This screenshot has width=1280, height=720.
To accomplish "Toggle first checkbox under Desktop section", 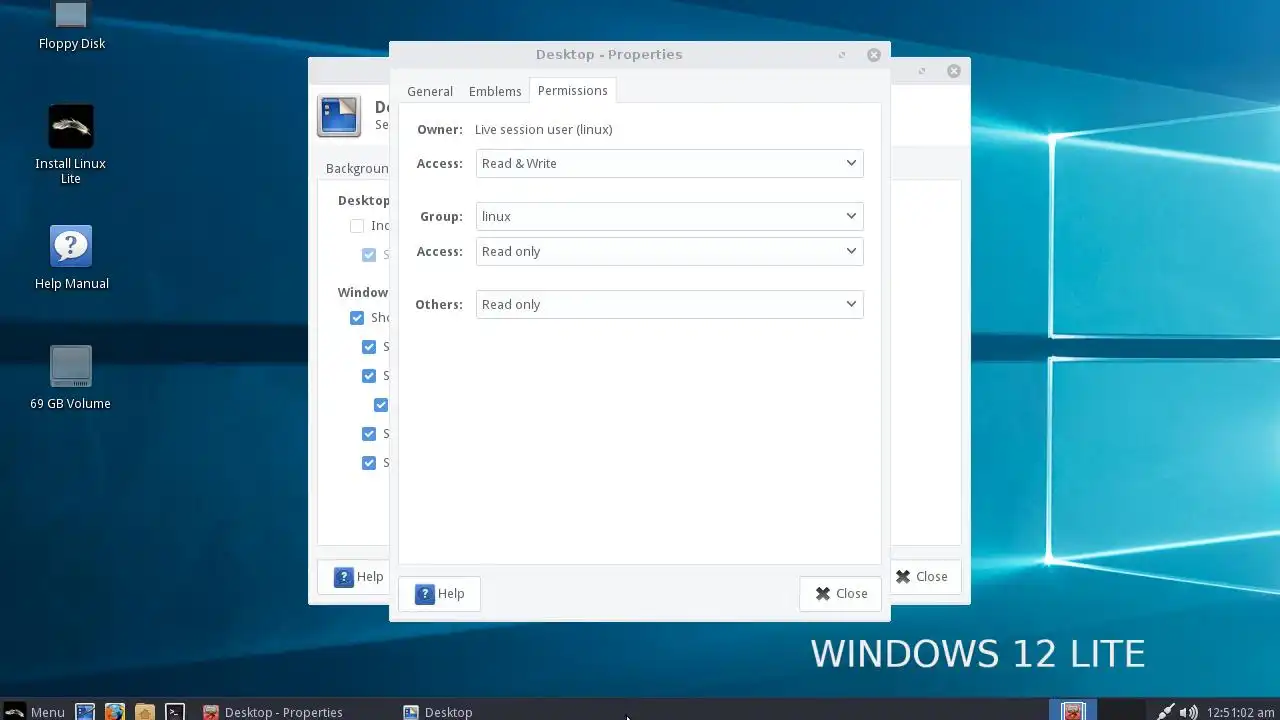I will (x=357, y=226).
